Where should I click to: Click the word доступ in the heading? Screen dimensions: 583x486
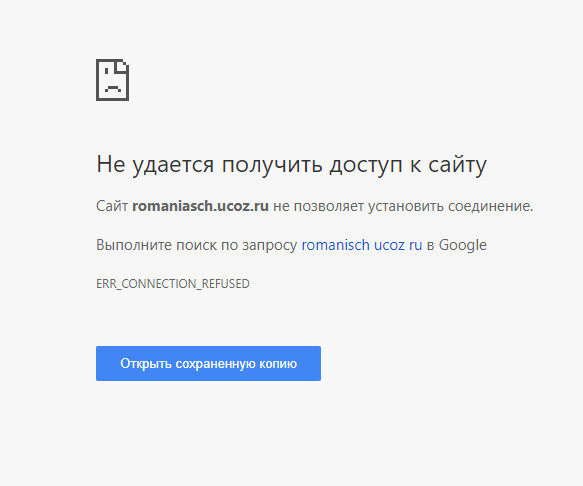366,164
